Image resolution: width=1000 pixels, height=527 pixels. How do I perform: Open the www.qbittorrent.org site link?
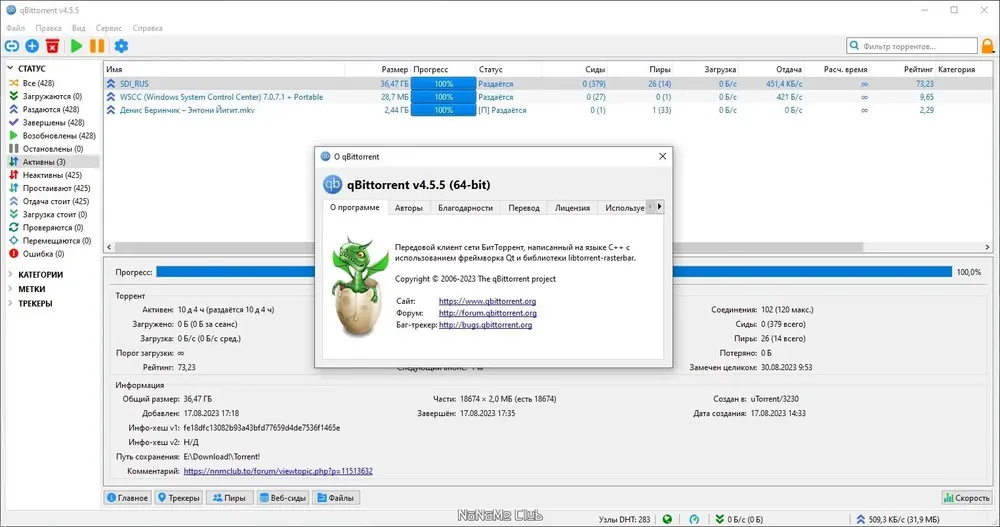click(487, 301)
